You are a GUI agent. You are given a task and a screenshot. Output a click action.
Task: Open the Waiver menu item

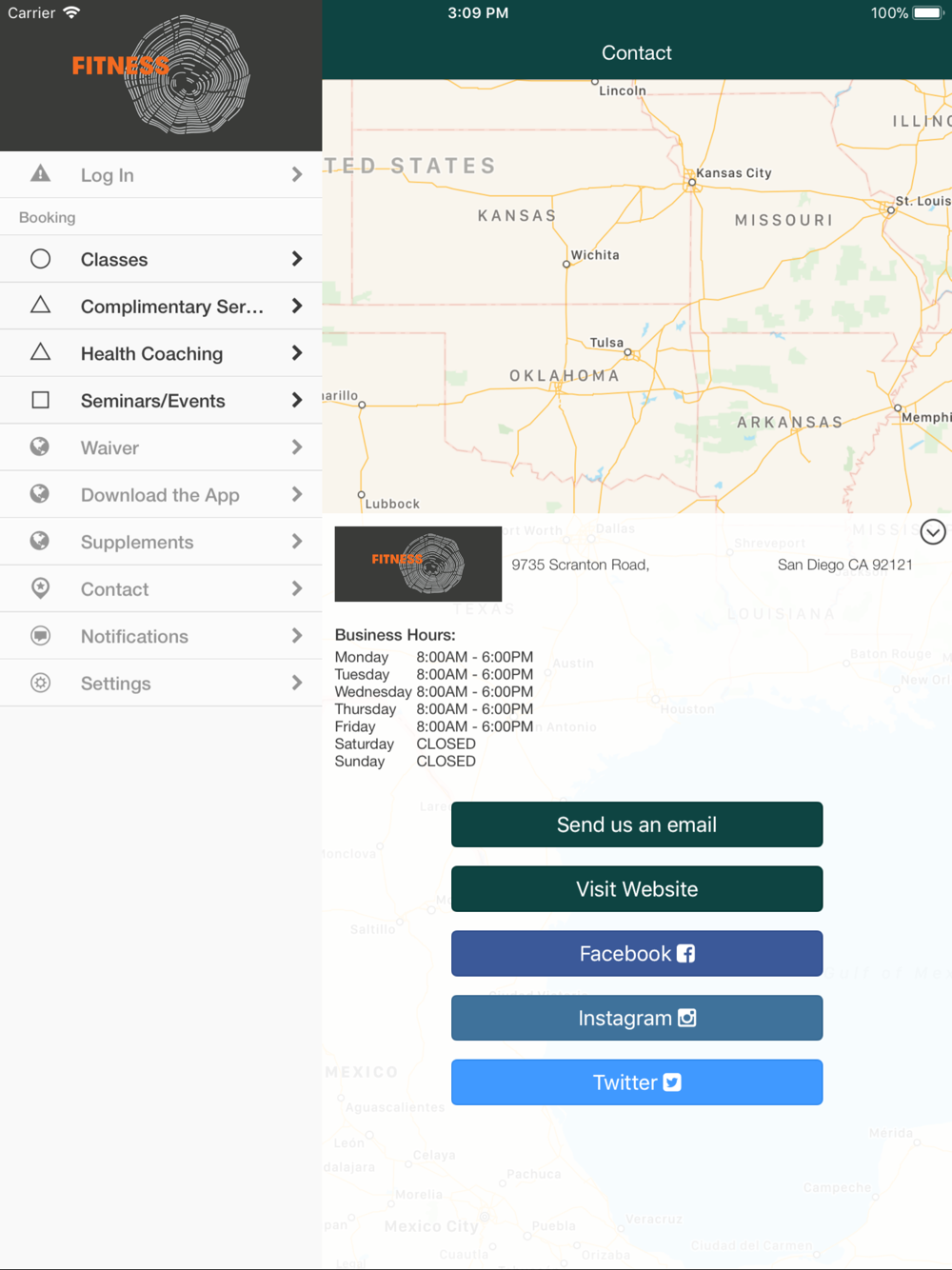[x=161, y=447]
